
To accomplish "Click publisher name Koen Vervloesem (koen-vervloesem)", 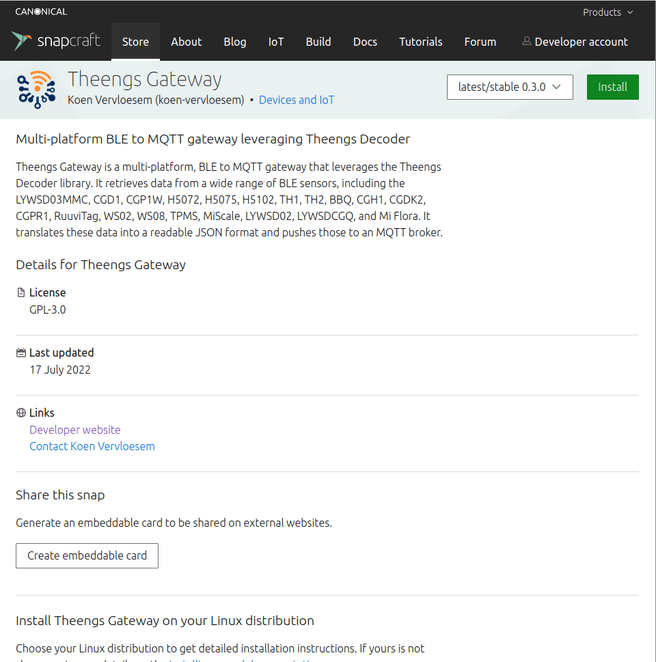I will point(156,100).
